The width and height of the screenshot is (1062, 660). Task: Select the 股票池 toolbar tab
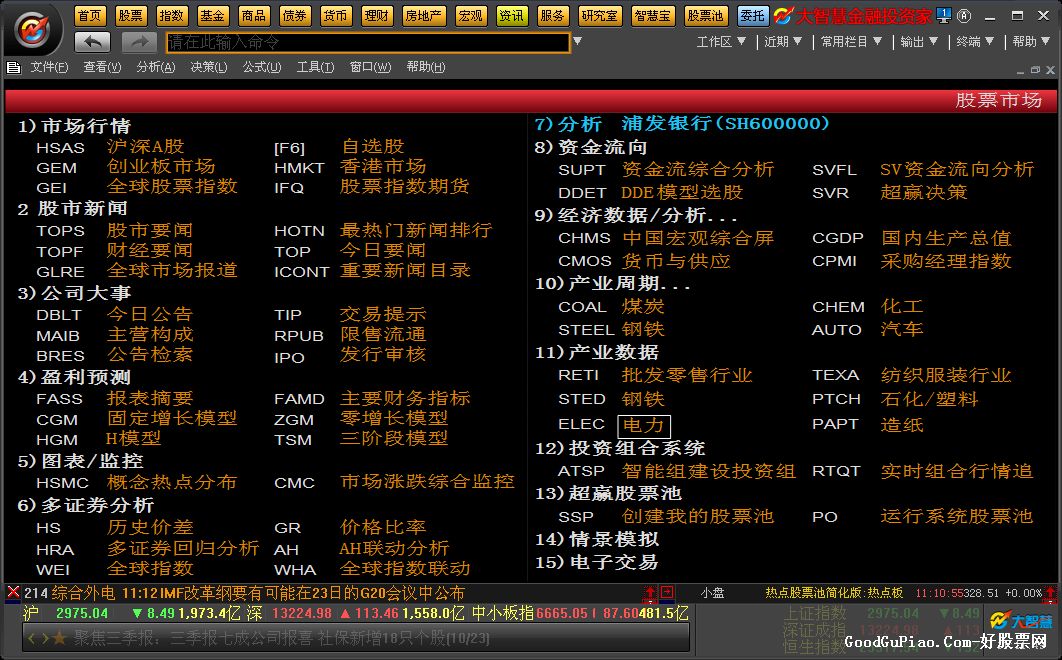click(x=706, y=16)
